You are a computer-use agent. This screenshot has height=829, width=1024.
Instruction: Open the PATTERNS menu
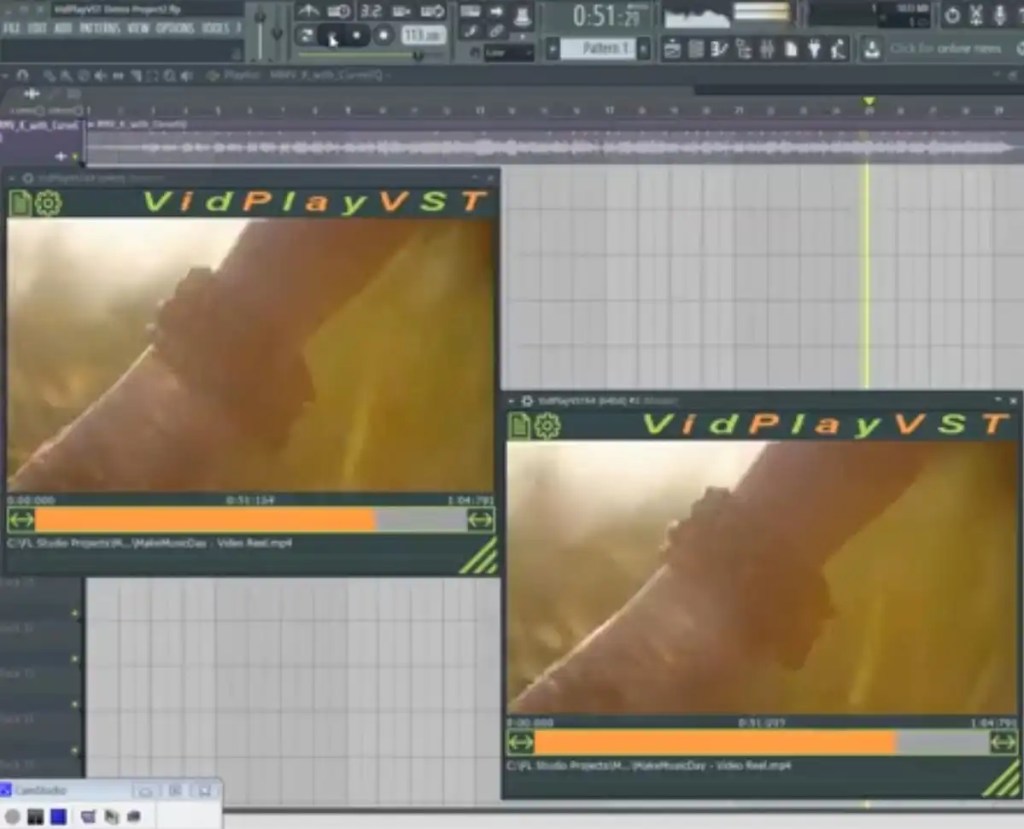(99, 29)
